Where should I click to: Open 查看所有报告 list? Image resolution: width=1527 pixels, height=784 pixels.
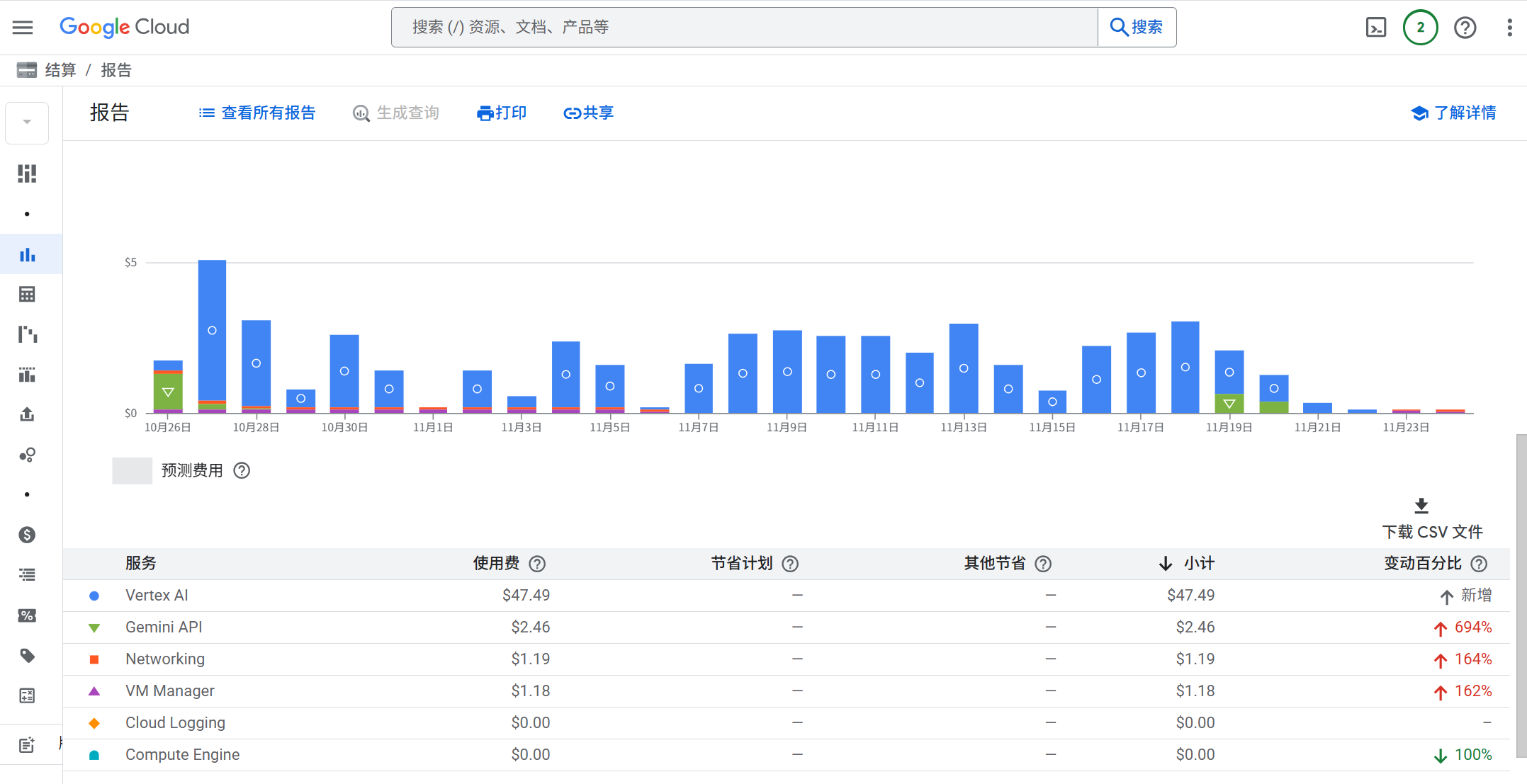pos(257,113)
